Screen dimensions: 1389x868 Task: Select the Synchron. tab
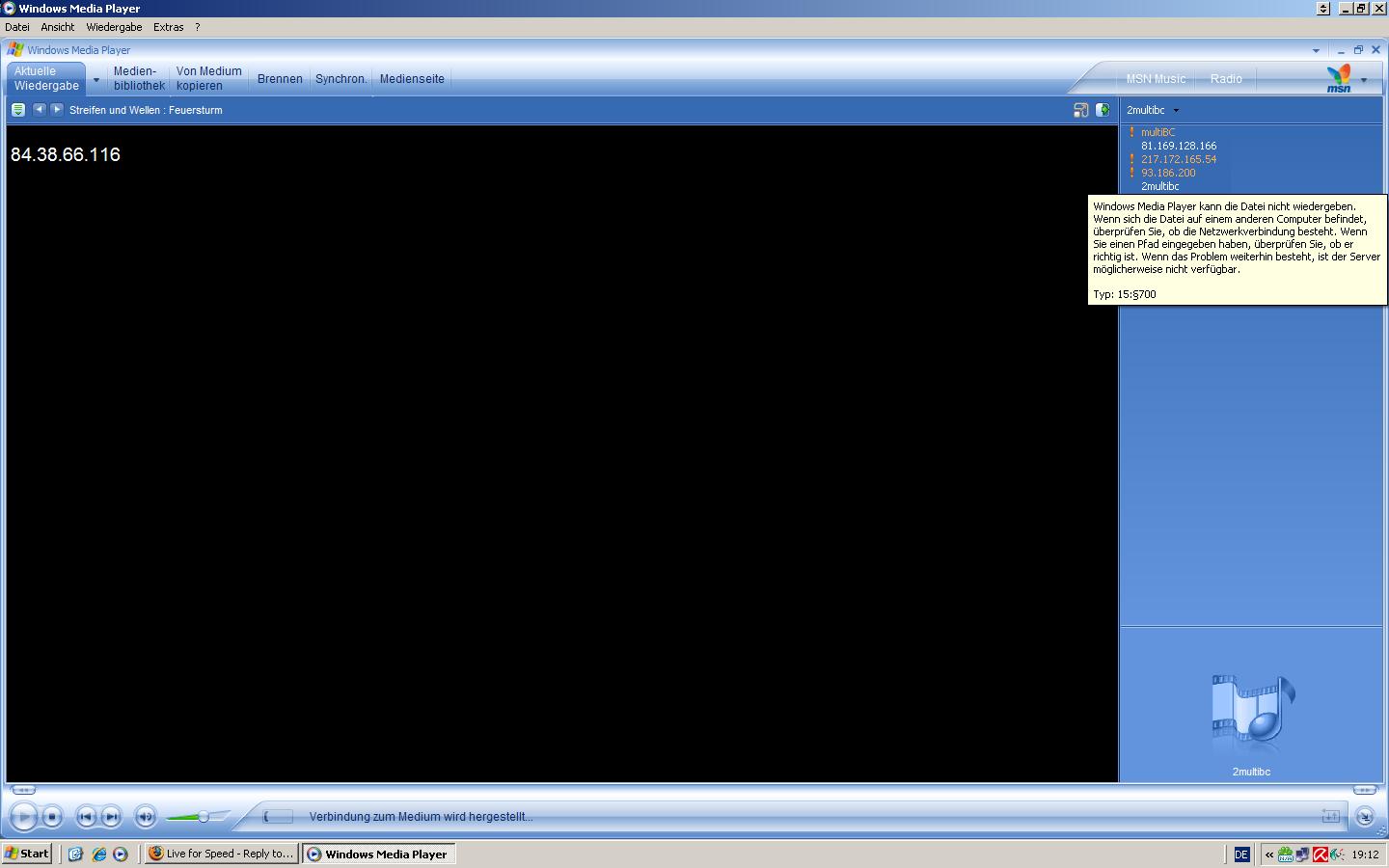(x=341, y=79)
